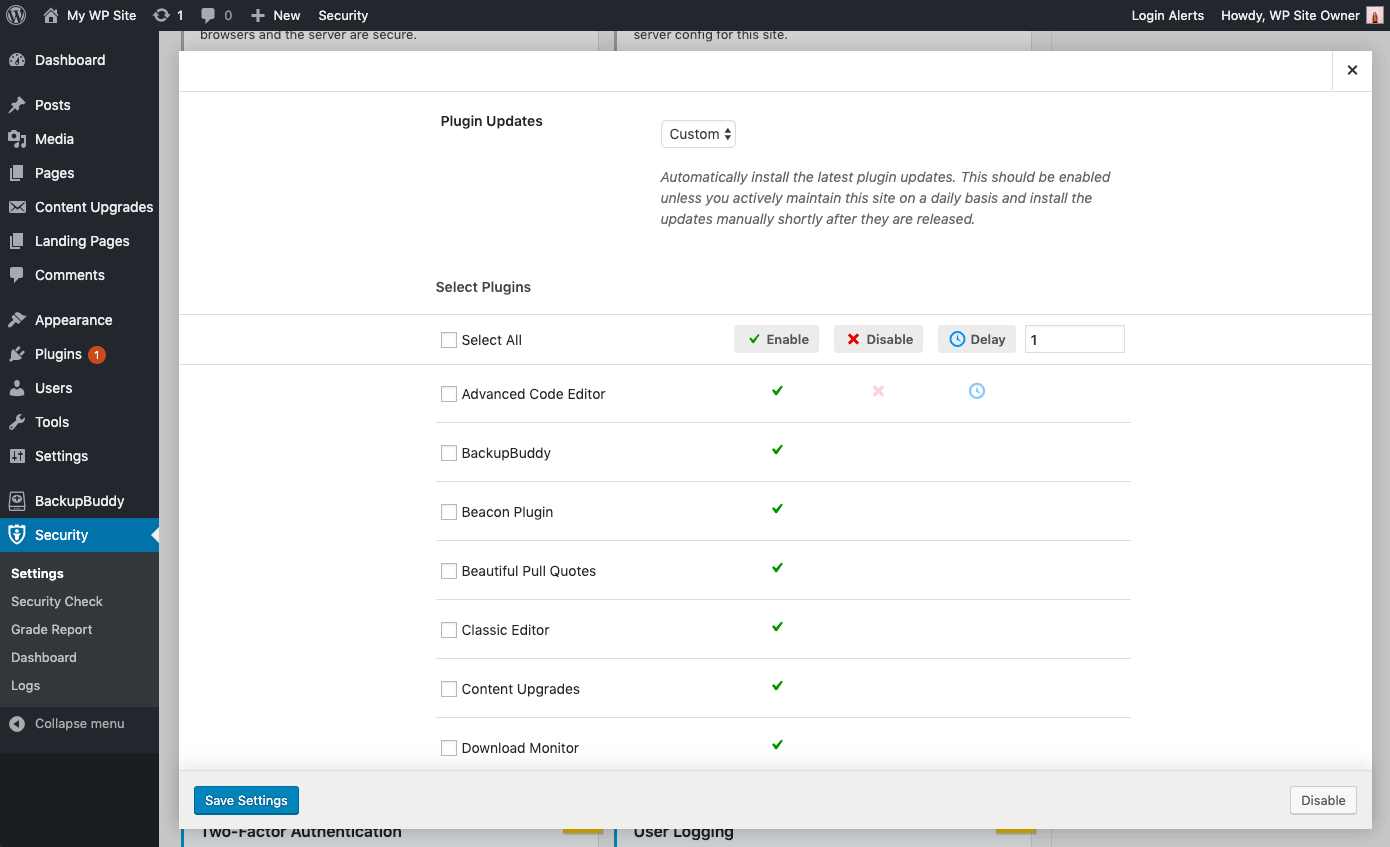Click disable X for Advanced Code Editor
This screenshot has height=847, width=1390.
tap(878, 391)
